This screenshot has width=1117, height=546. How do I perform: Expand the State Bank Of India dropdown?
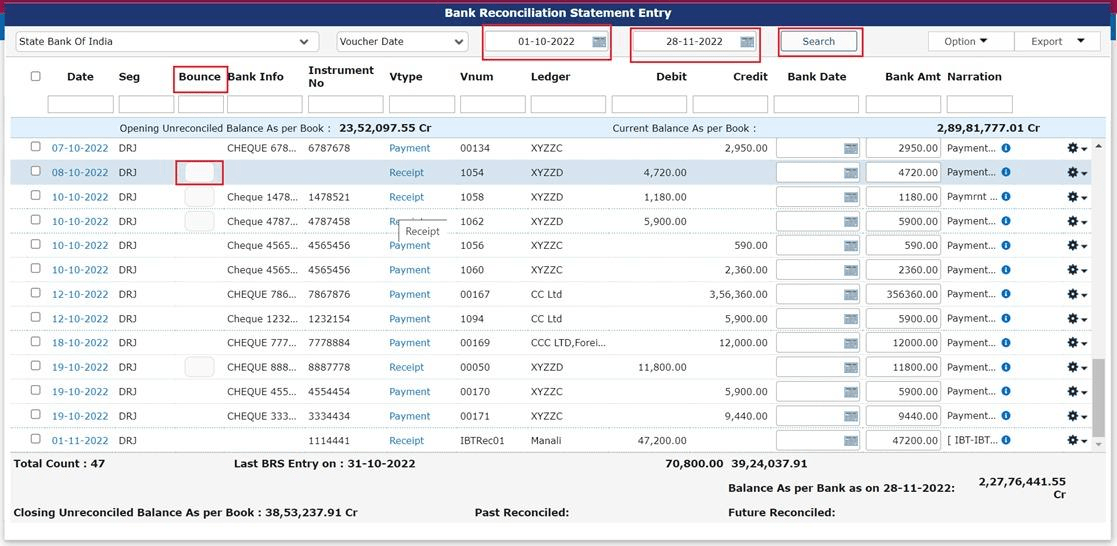coord(304,42)
